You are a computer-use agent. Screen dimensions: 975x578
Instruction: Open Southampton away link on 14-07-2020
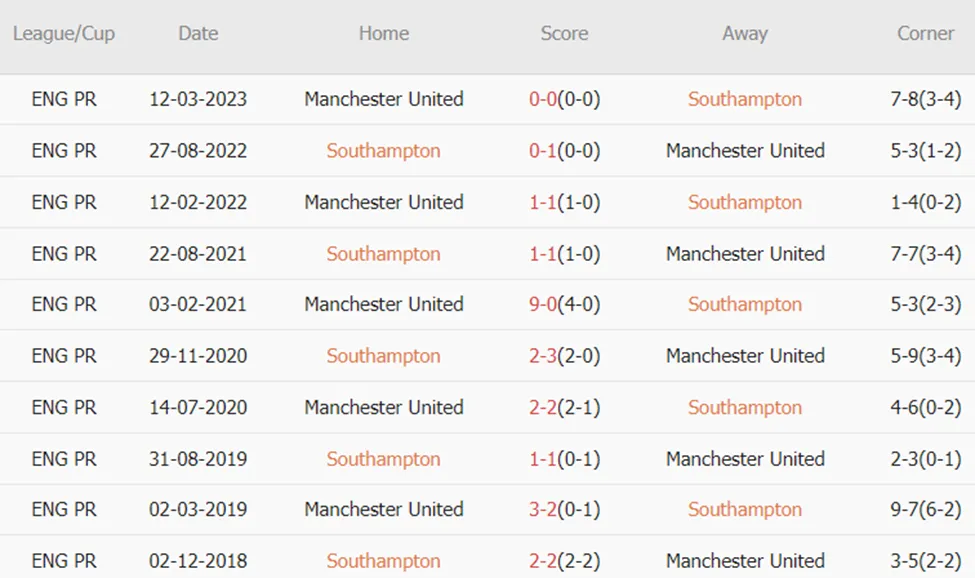(745, 408)
